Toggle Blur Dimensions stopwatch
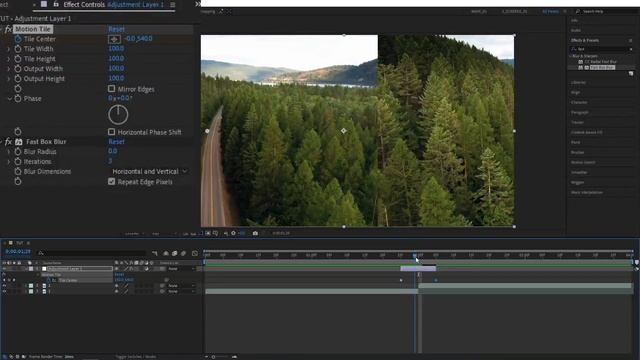 click(18, 171)
